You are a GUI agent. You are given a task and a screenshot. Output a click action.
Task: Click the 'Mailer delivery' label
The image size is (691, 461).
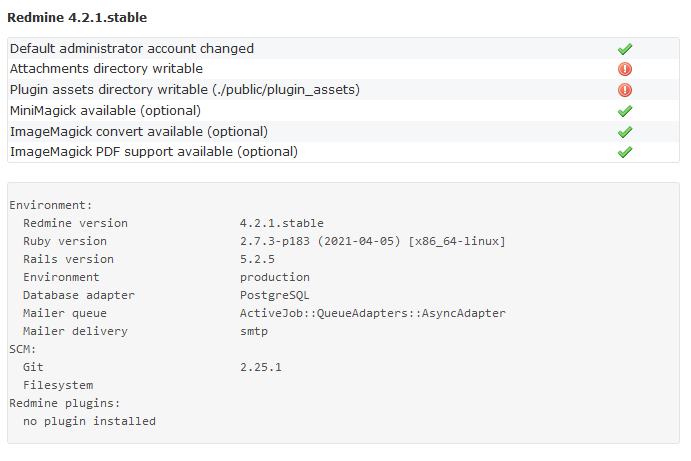point(75,331)
